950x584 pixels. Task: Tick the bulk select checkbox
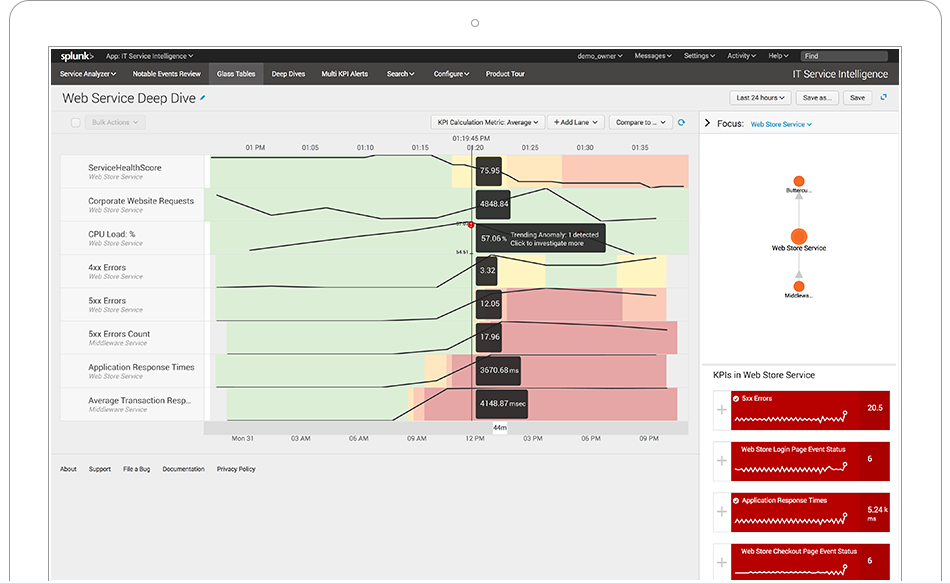[76, 122]
